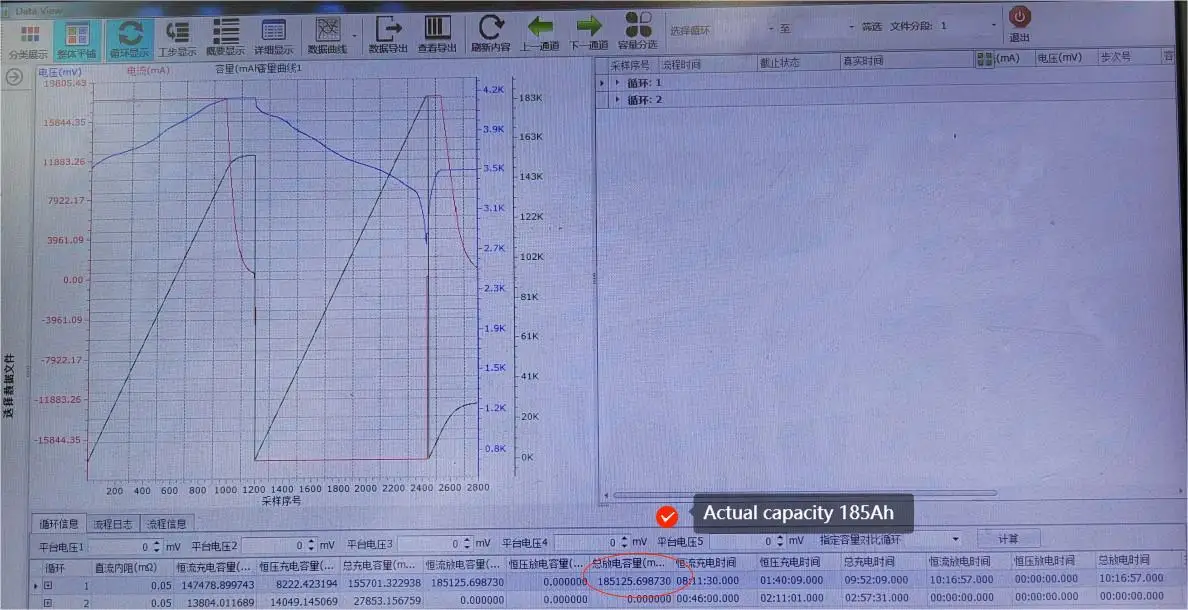The height and width of the screenshot is (610, 1188).
Task: Switch to 概要显示 summary view
Action: tap(225, 39)
